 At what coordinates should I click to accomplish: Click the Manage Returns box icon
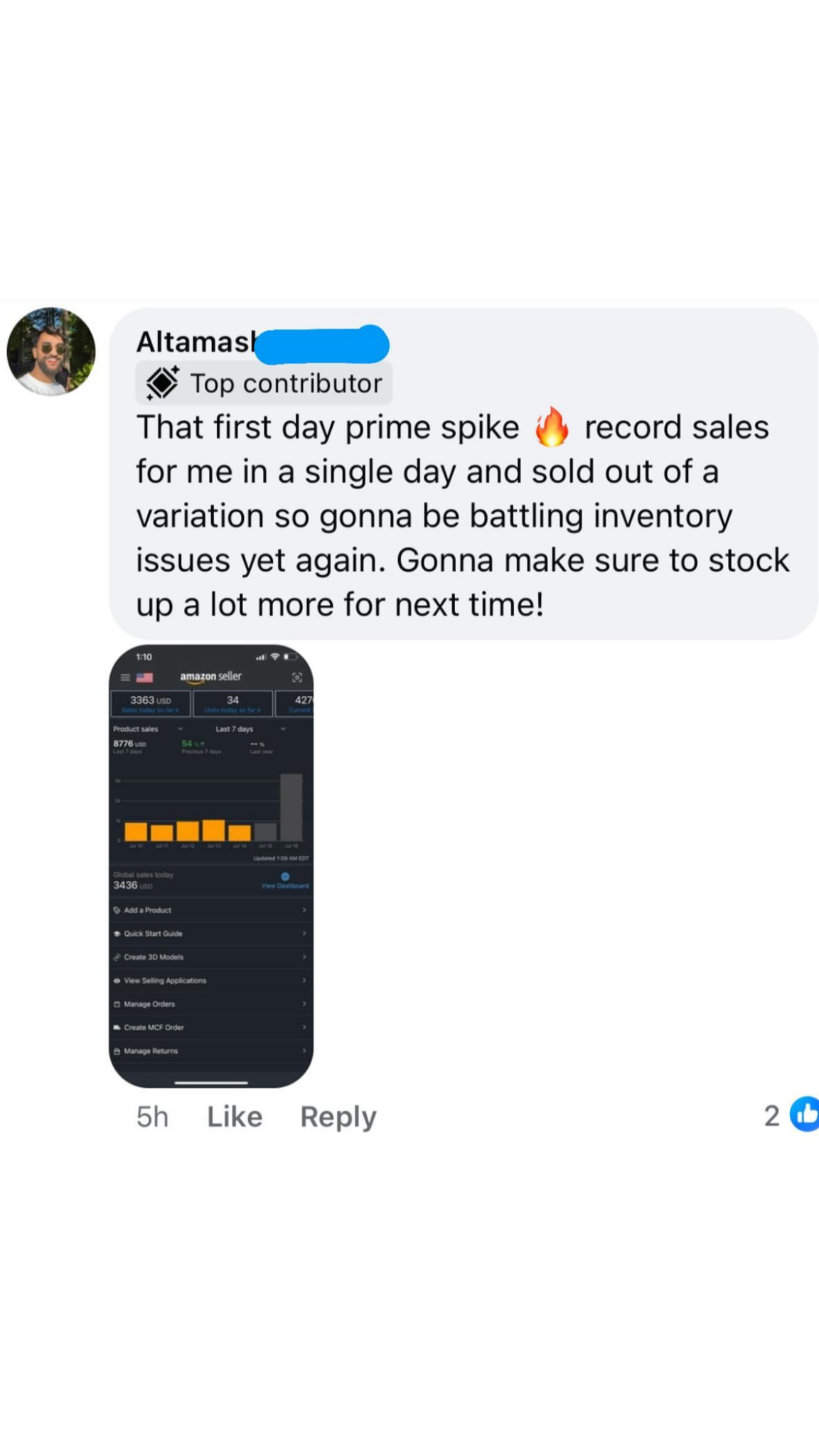click(x=117, y=1051)
